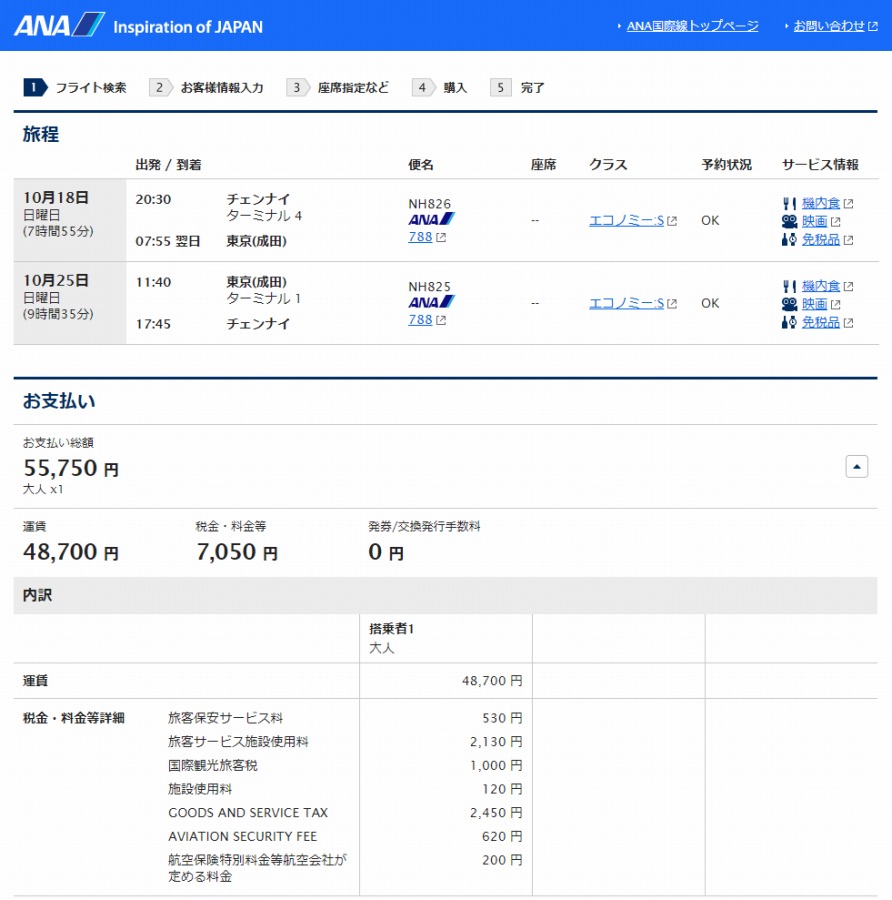
Task: Click 旅客保安サービス料 fee row
Action: click(345, 718)
